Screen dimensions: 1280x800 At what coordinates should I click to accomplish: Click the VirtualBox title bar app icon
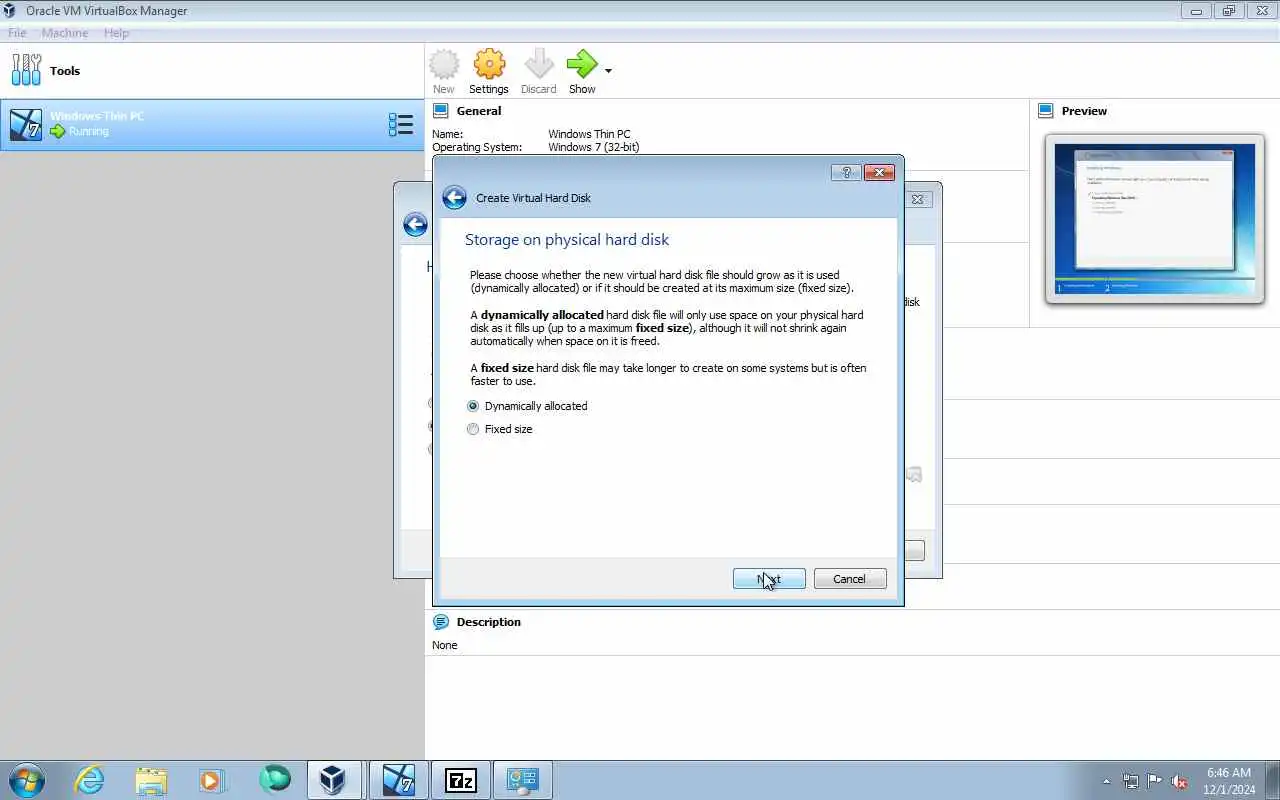[x=10, y=11]
